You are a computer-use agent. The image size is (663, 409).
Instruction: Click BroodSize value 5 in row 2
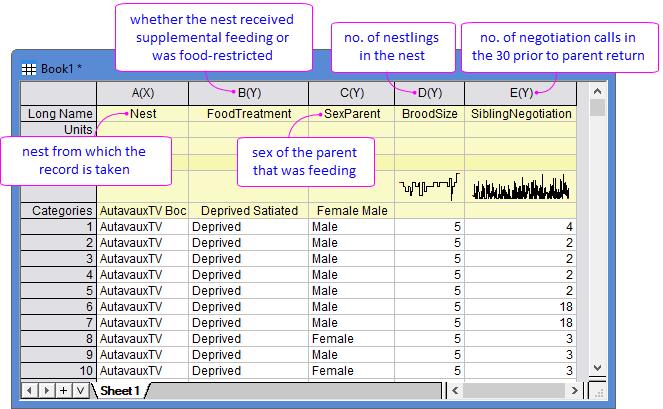click(430, 243)
